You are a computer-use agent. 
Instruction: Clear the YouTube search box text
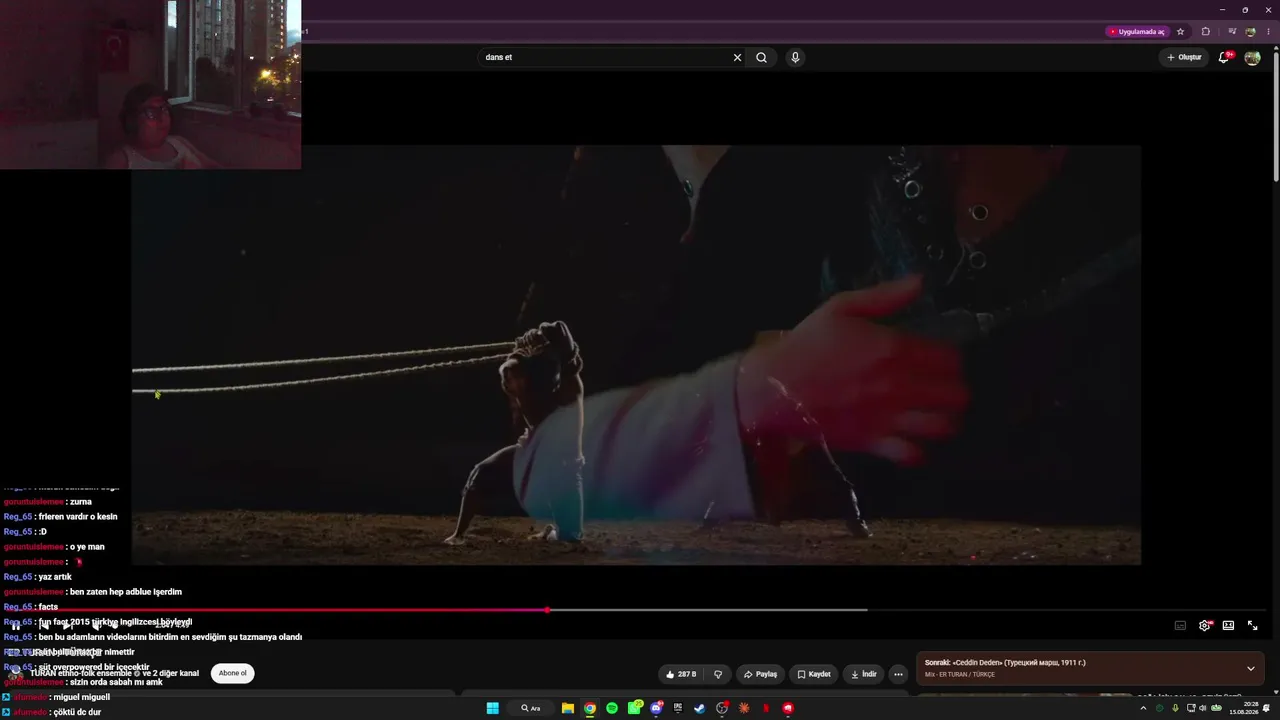[737, 57]
